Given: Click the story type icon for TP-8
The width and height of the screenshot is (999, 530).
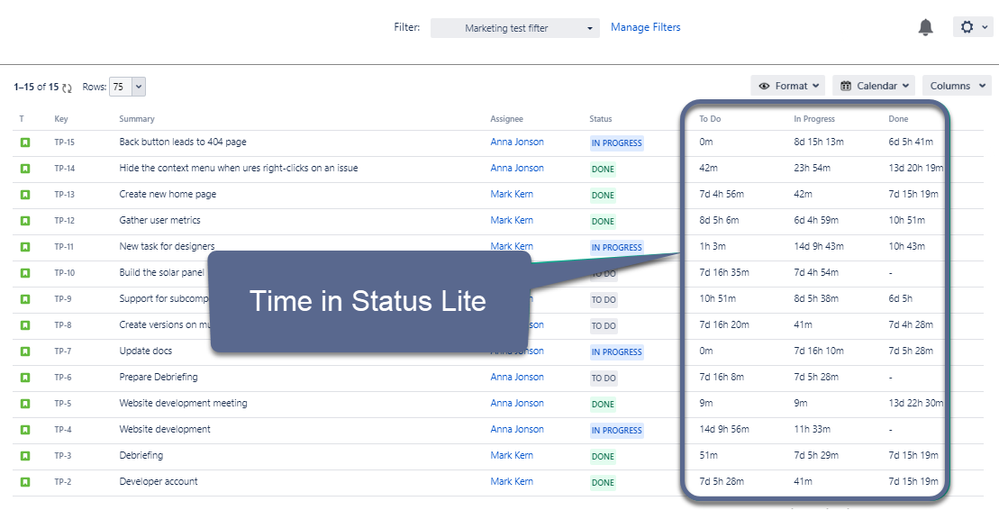Looking at the screenshot, I should (x=25, y=326).
